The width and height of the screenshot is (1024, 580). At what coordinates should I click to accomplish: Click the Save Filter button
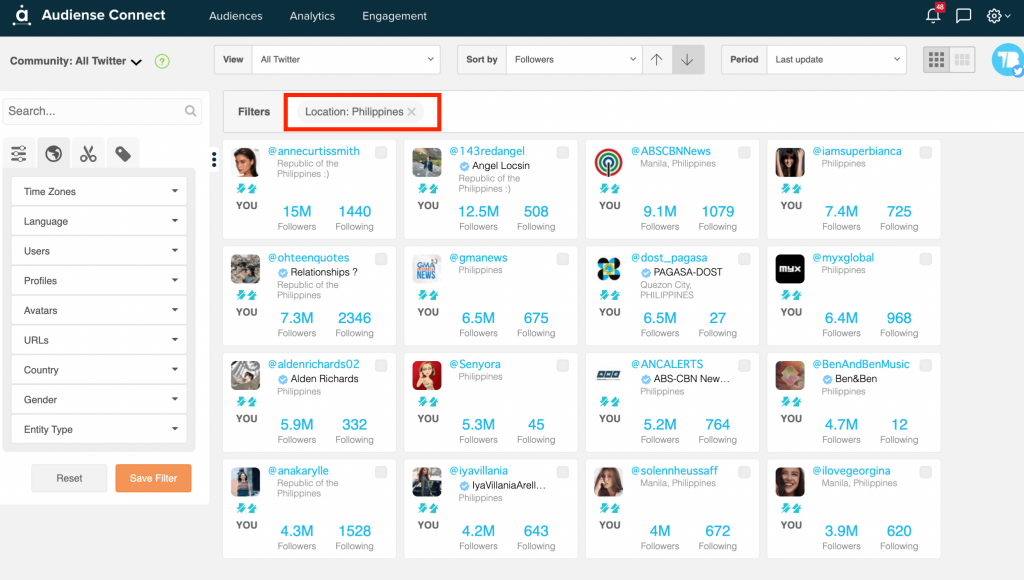tap(153, 478)
